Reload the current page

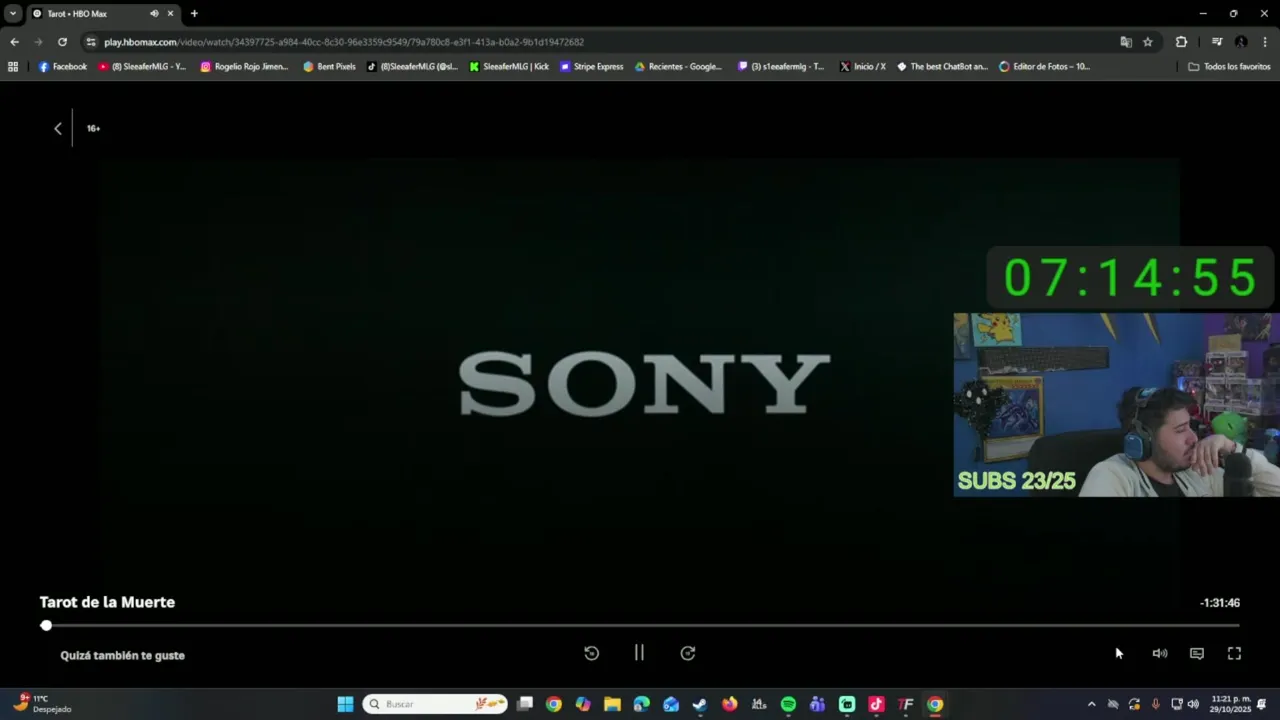[62, 42]
